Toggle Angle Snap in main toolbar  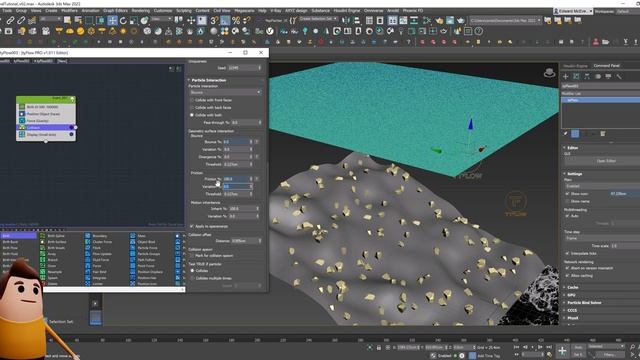[x=225, y=20]
